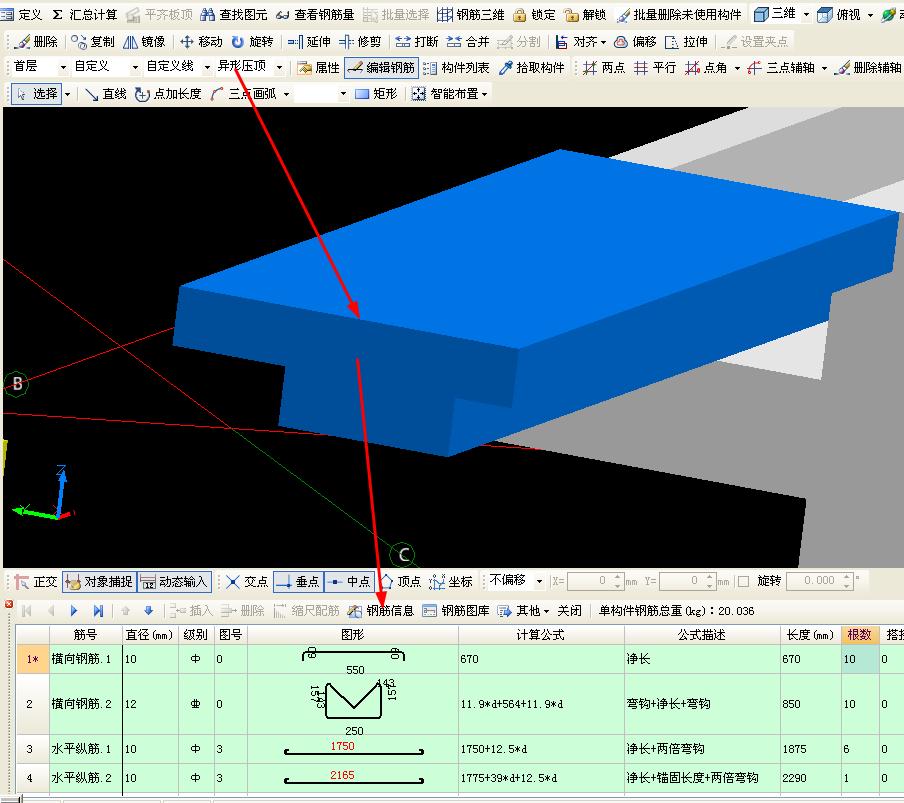Select the 拉伸 stretch tool
The image size is (904, 803).
pos(686,42)
